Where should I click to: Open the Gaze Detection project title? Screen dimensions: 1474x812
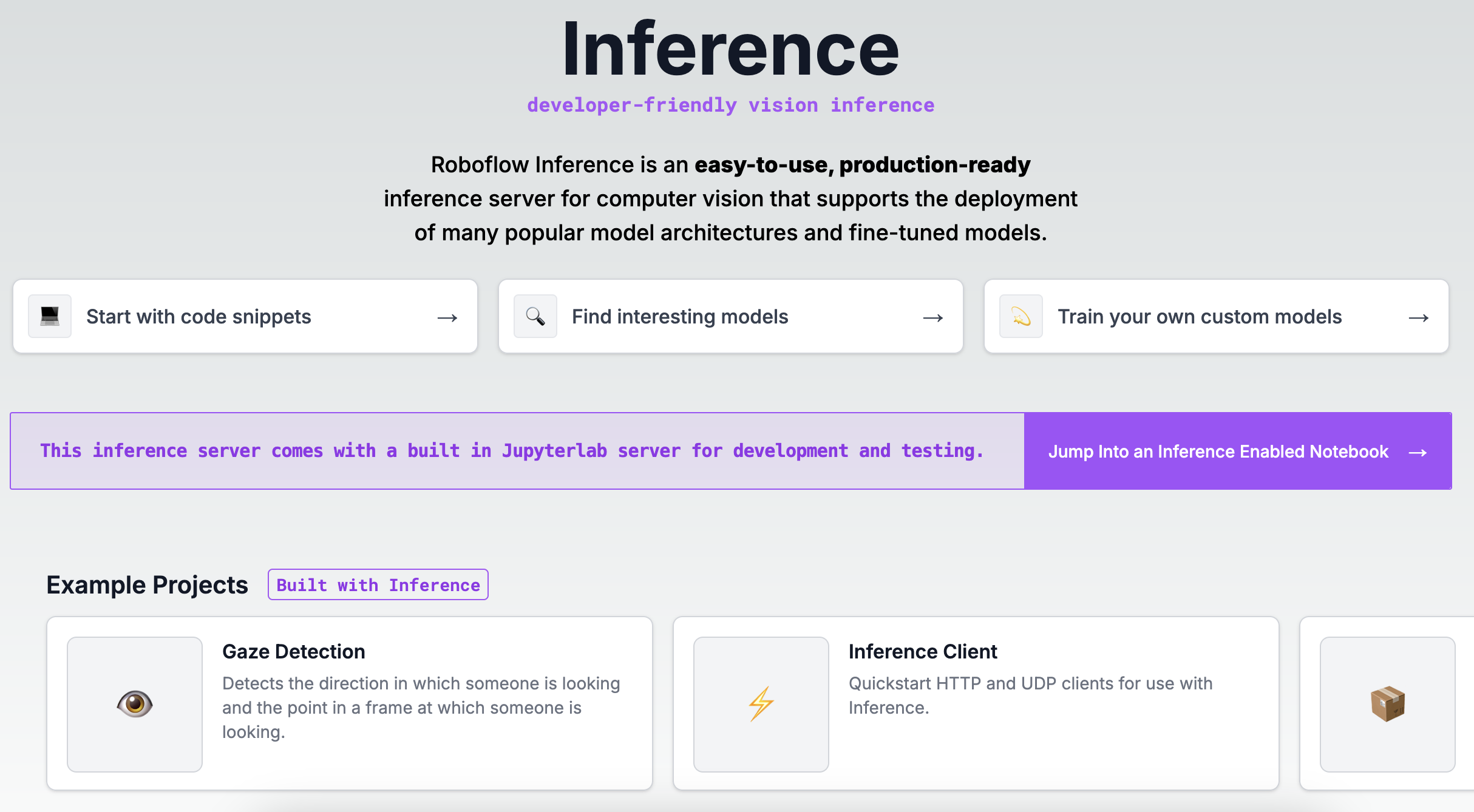point(294,651)
